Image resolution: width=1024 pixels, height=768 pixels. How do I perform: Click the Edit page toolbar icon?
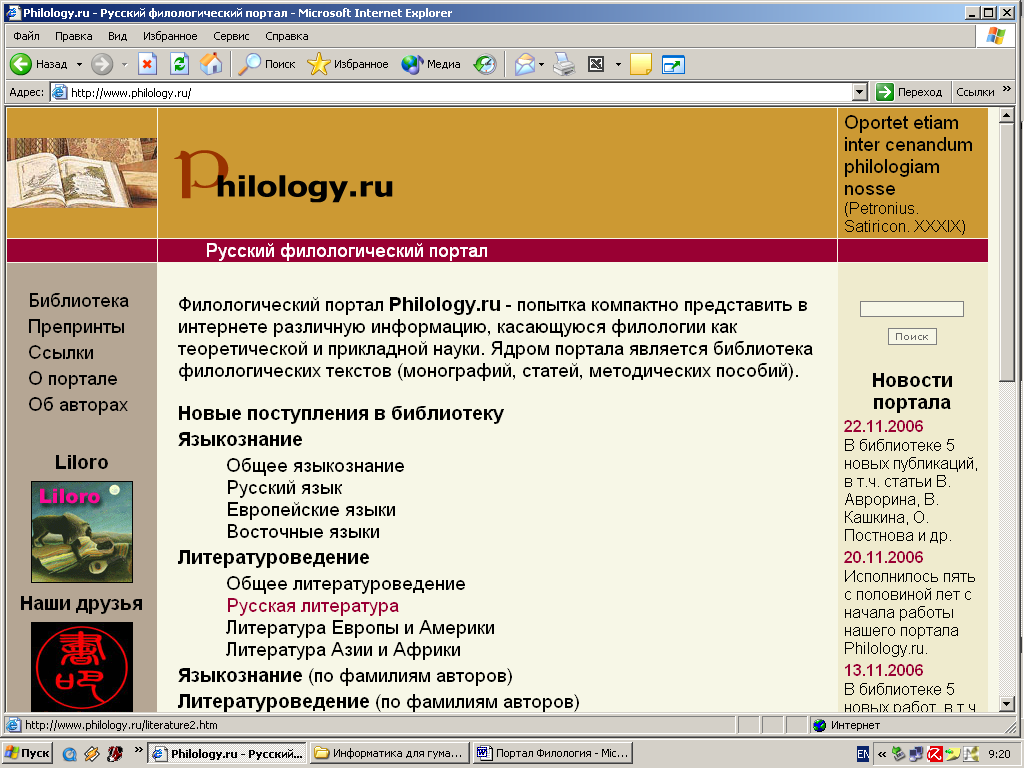click(x=596, y=64)
